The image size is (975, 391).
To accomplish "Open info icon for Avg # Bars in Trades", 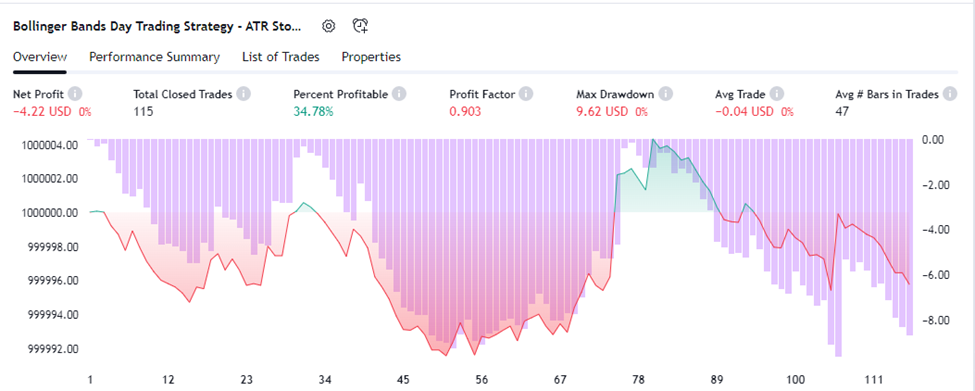I will [x=950, y=94].
